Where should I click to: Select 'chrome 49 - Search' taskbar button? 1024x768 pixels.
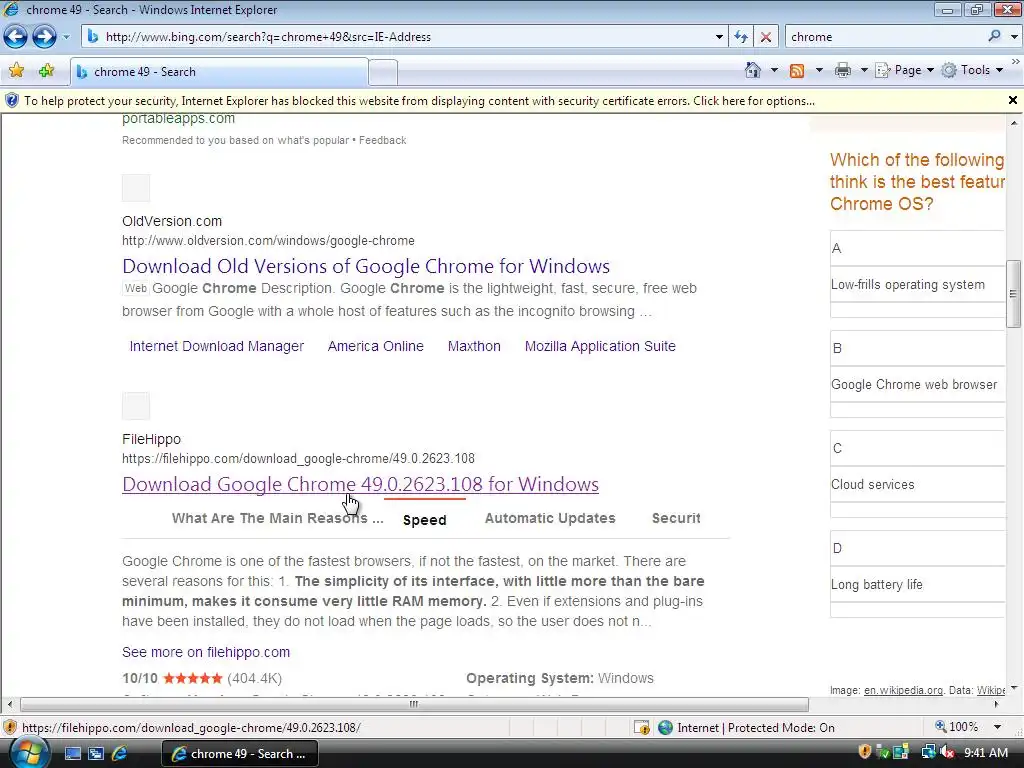tap(240, 754)
